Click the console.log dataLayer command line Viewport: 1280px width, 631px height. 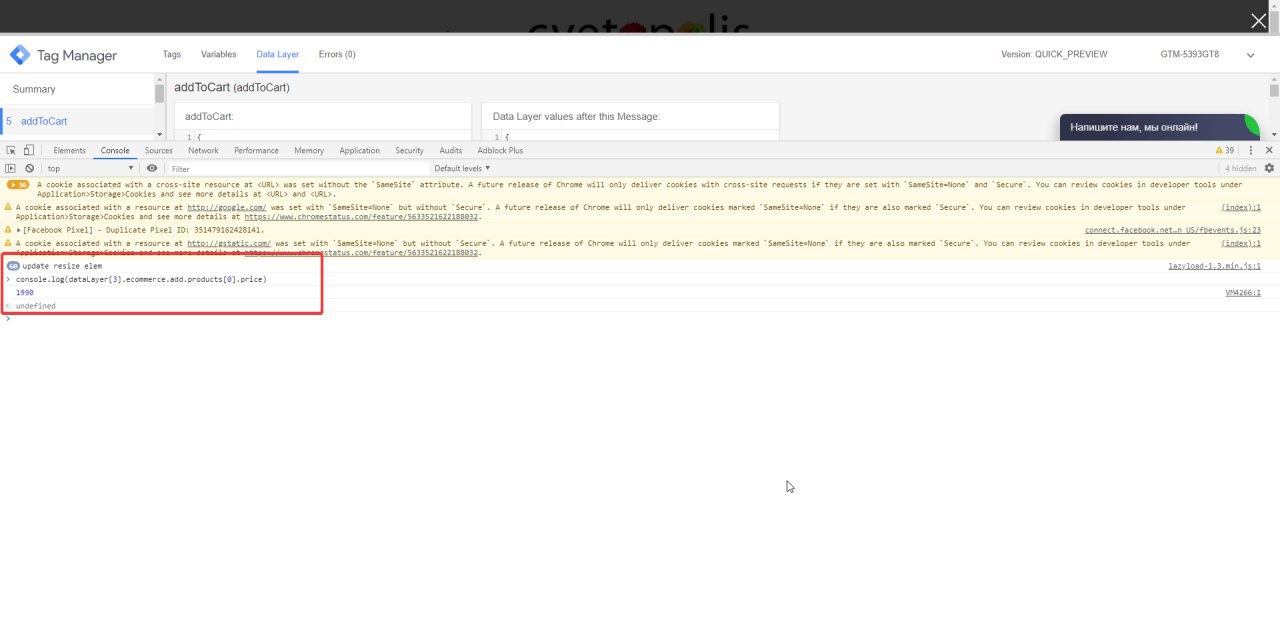[141, 279]
